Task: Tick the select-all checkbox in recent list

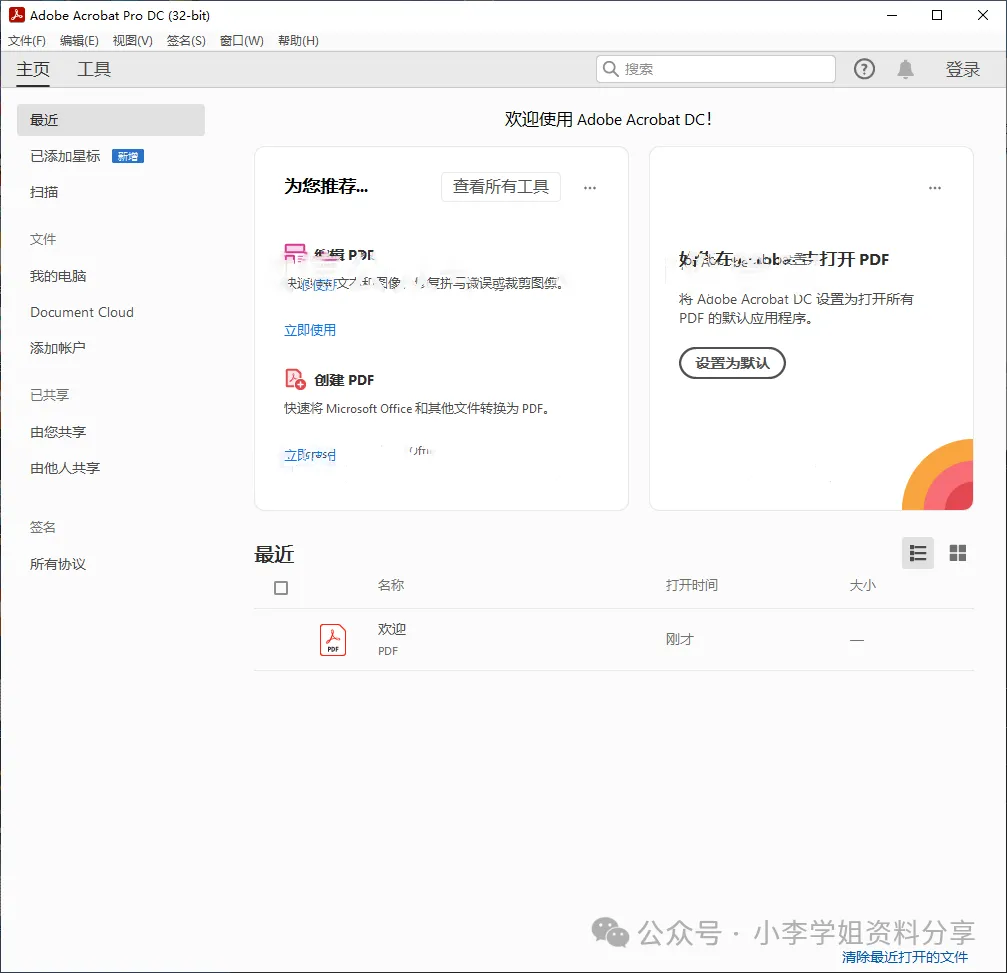Action: 281,588
